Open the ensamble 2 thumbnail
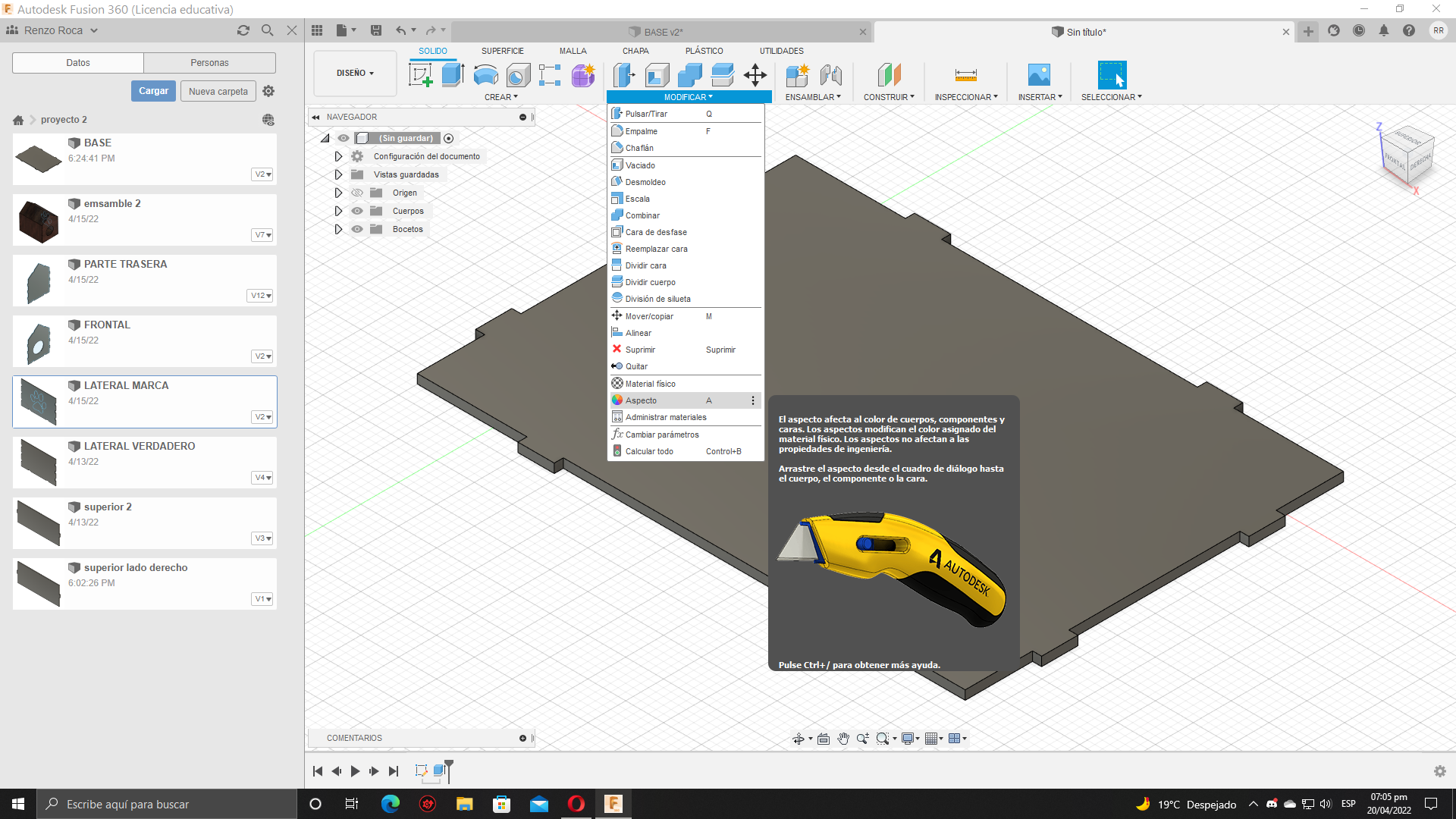This screenshot has width=1456, height=819. point(38,221)
